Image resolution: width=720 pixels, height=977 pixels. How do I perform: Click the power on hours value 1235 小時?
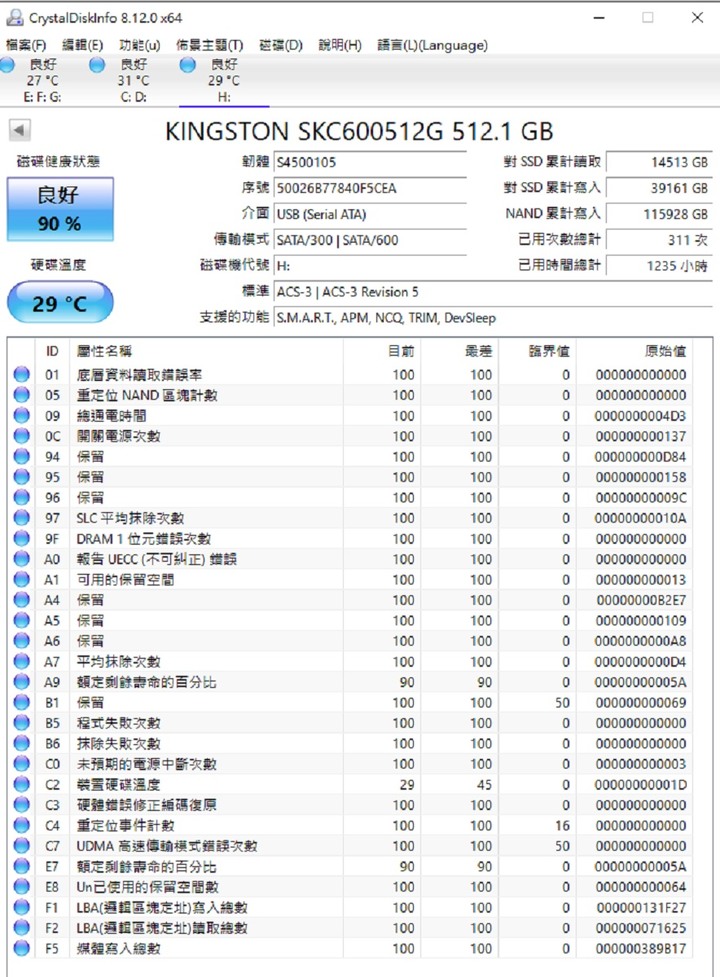[x=659, y=266]
